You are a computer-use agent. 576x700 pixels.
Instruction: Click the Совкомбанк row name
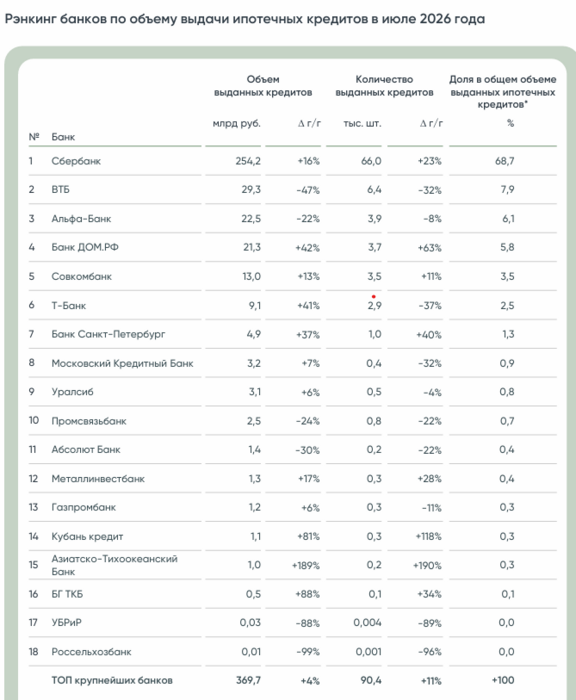81,276
